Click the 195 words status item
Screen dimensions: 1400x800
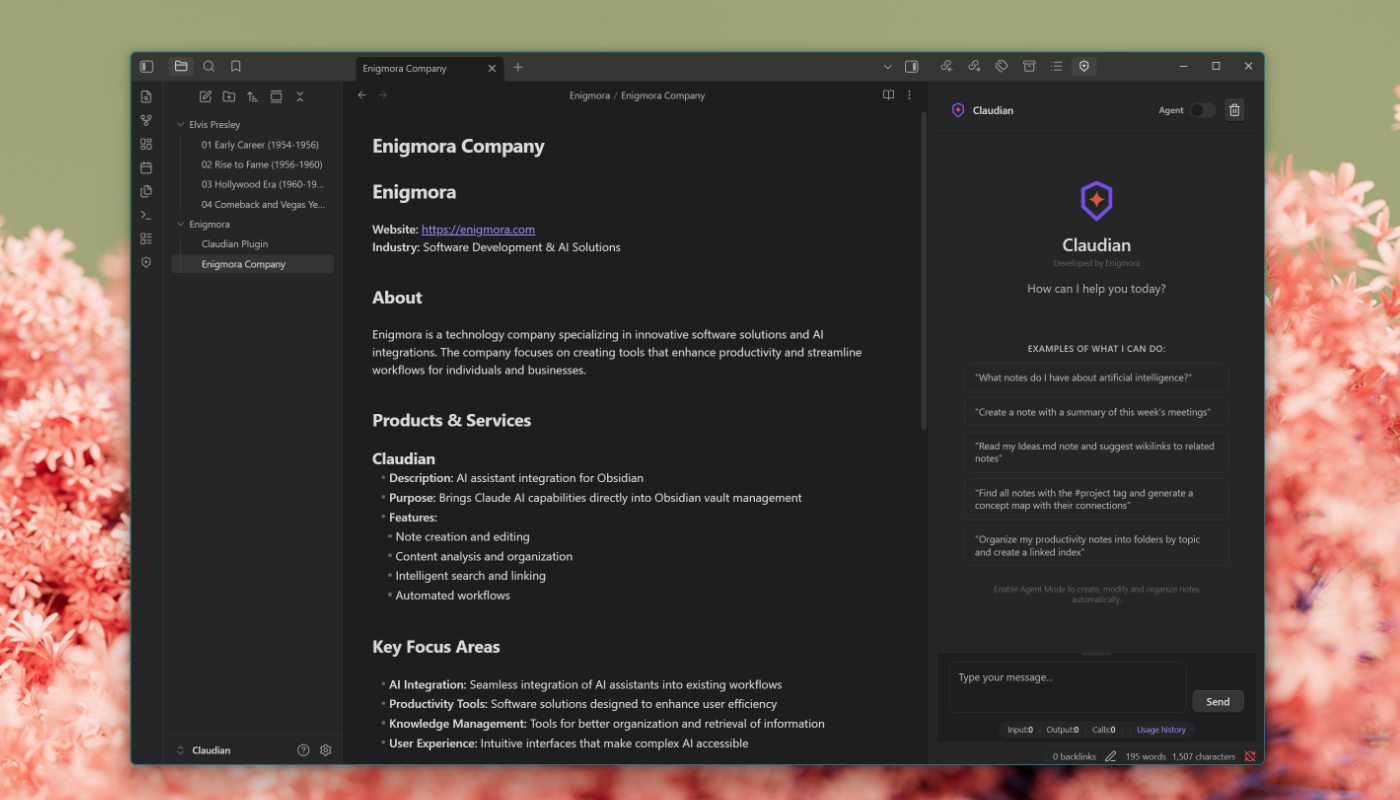(1145, 756)
